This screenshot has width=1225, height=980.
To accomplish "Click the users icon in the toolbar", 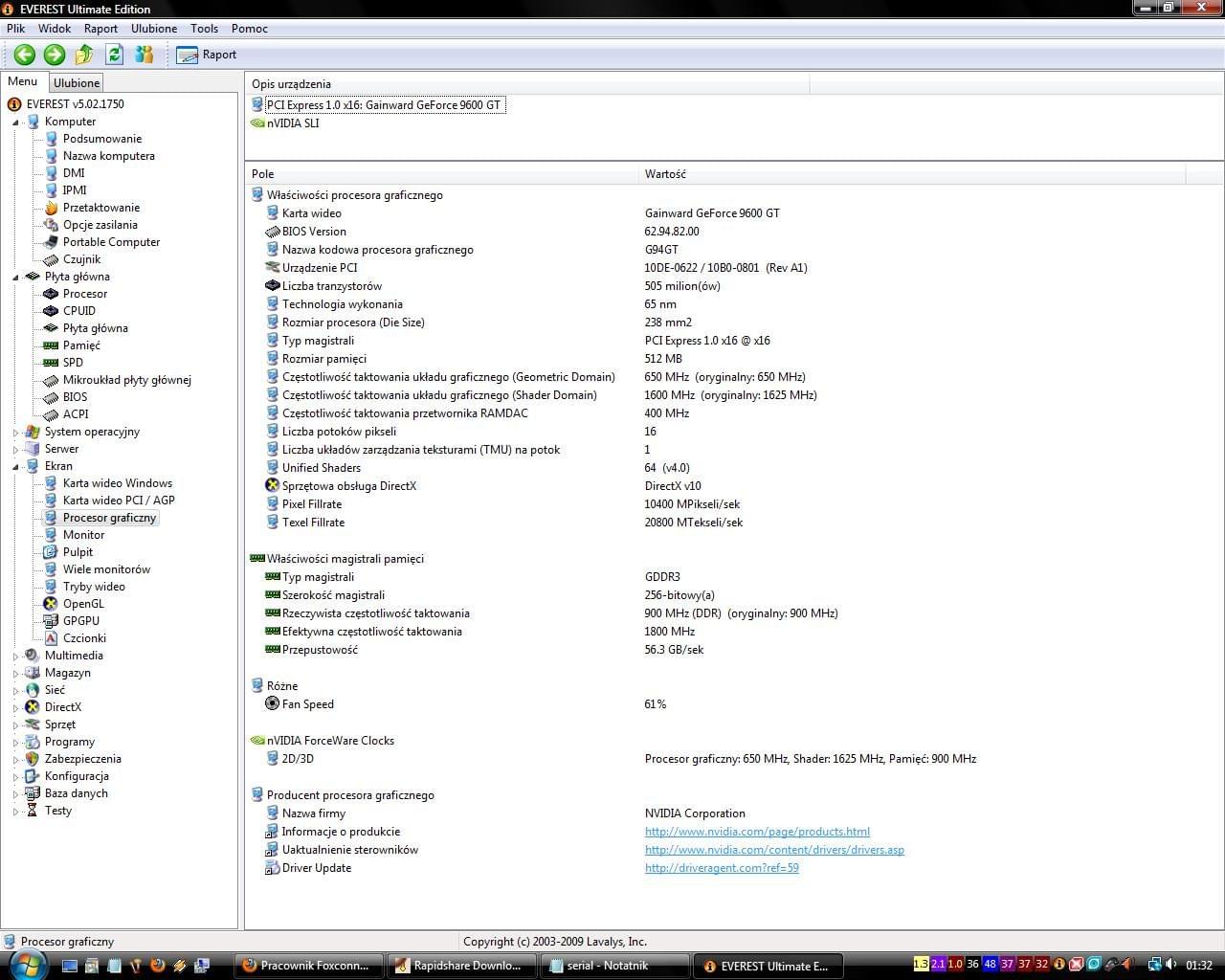I will point(145,55).
